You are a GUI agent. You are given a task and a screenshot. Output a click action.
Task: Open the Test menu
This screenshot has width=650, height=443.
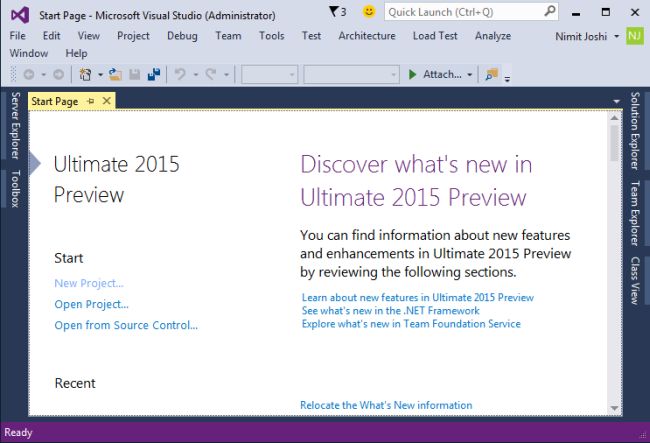[x=311, y=36]
